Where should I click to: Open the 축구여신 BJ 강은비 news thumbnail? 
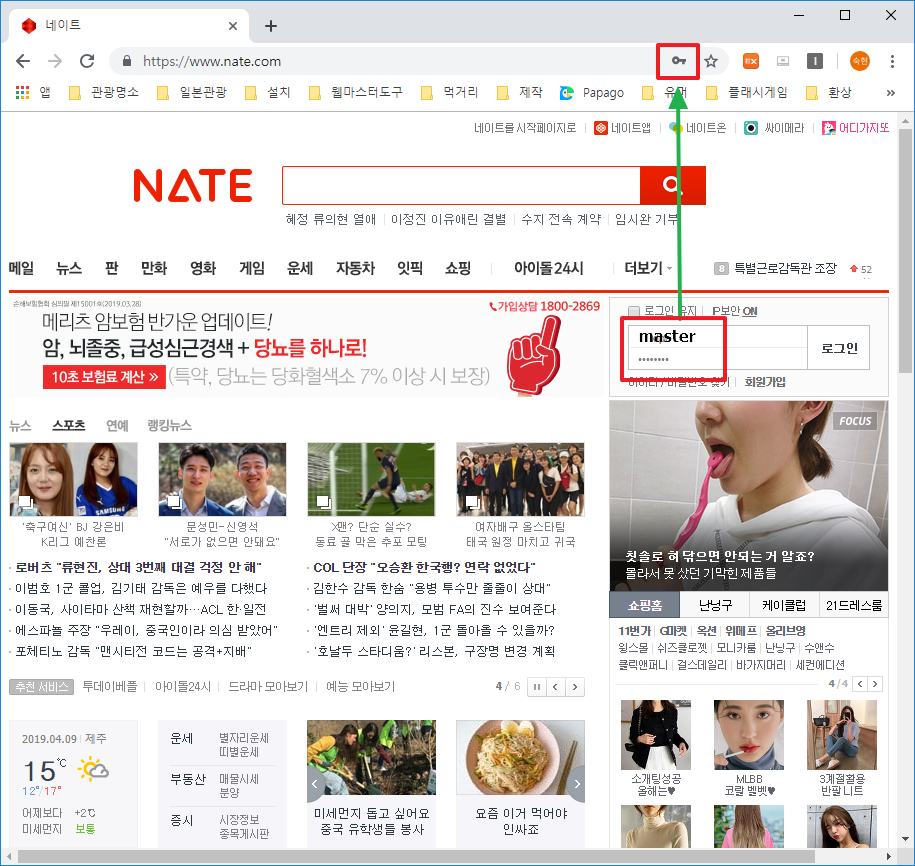(x=74, y=479)
